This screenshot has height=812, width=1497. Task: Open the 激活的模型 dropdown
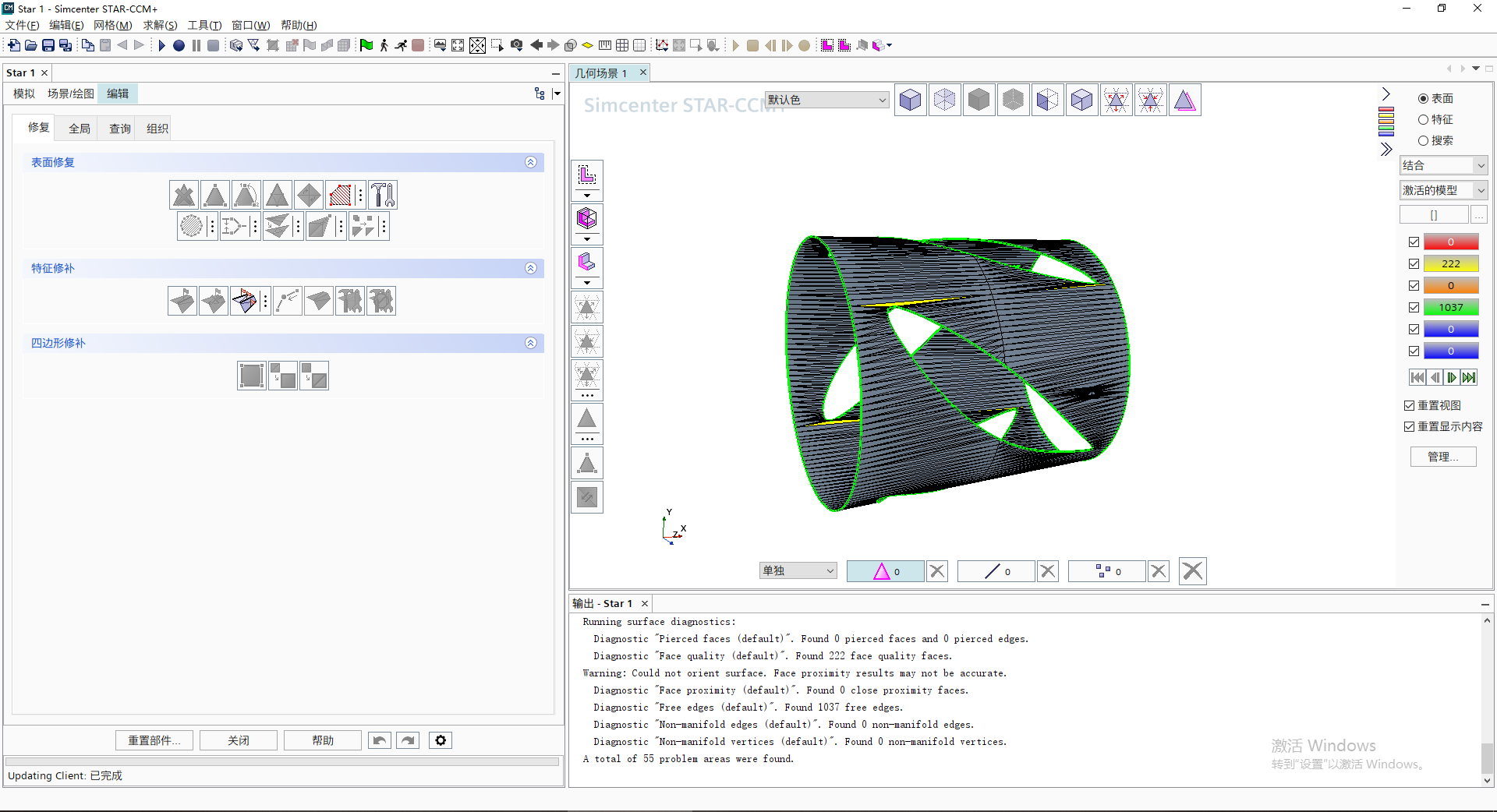pyautogui.click(x=1444, y=190)
